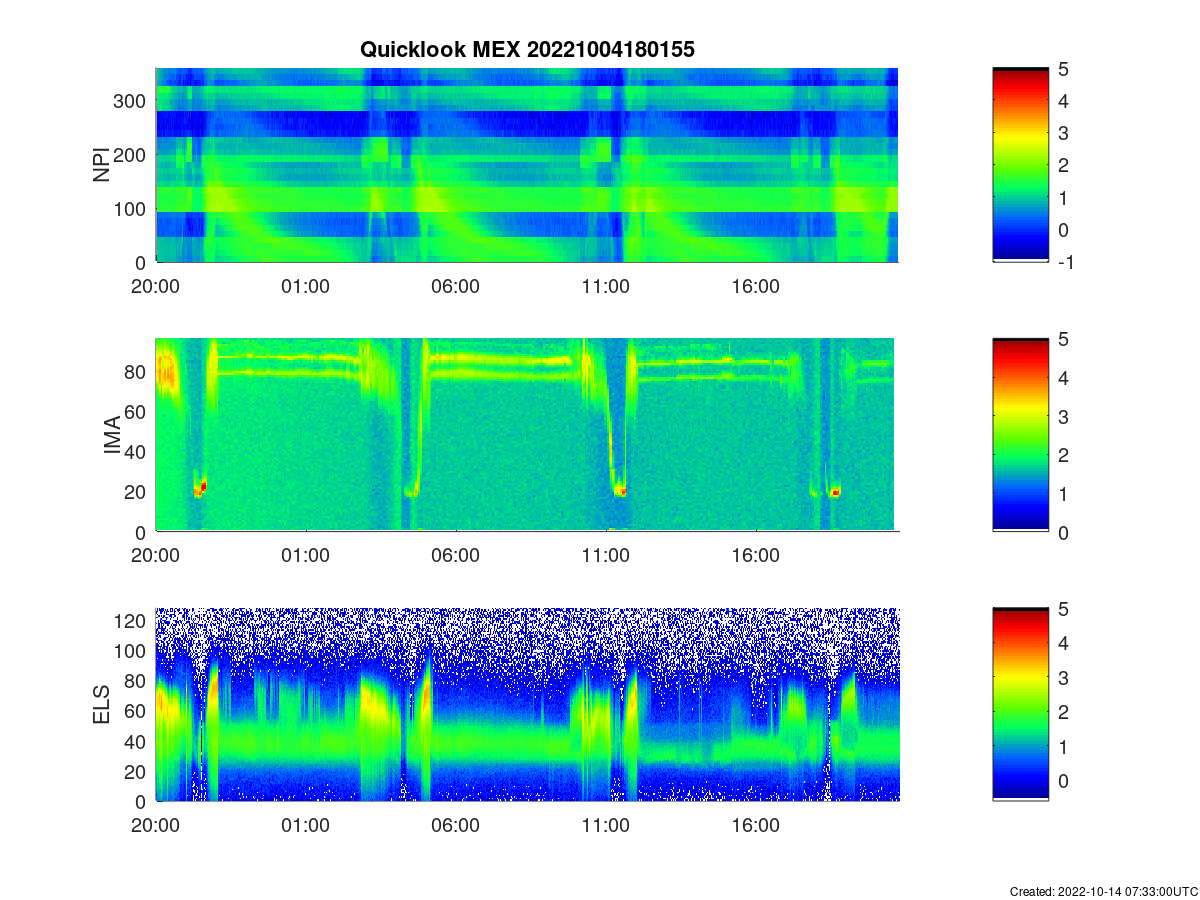Click the ELS plot's color bar
The width and height of the screenshot is (1200, 900).
(1020, 704)
